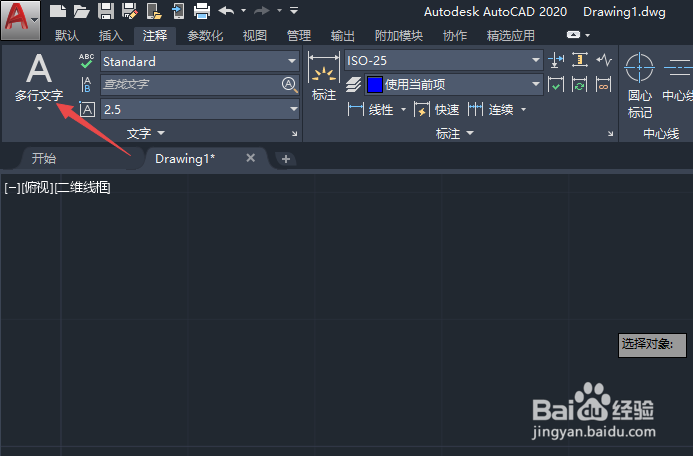
Task: Click the Plot printer icon
Action: pyautogui.click(x=202, y=11)
